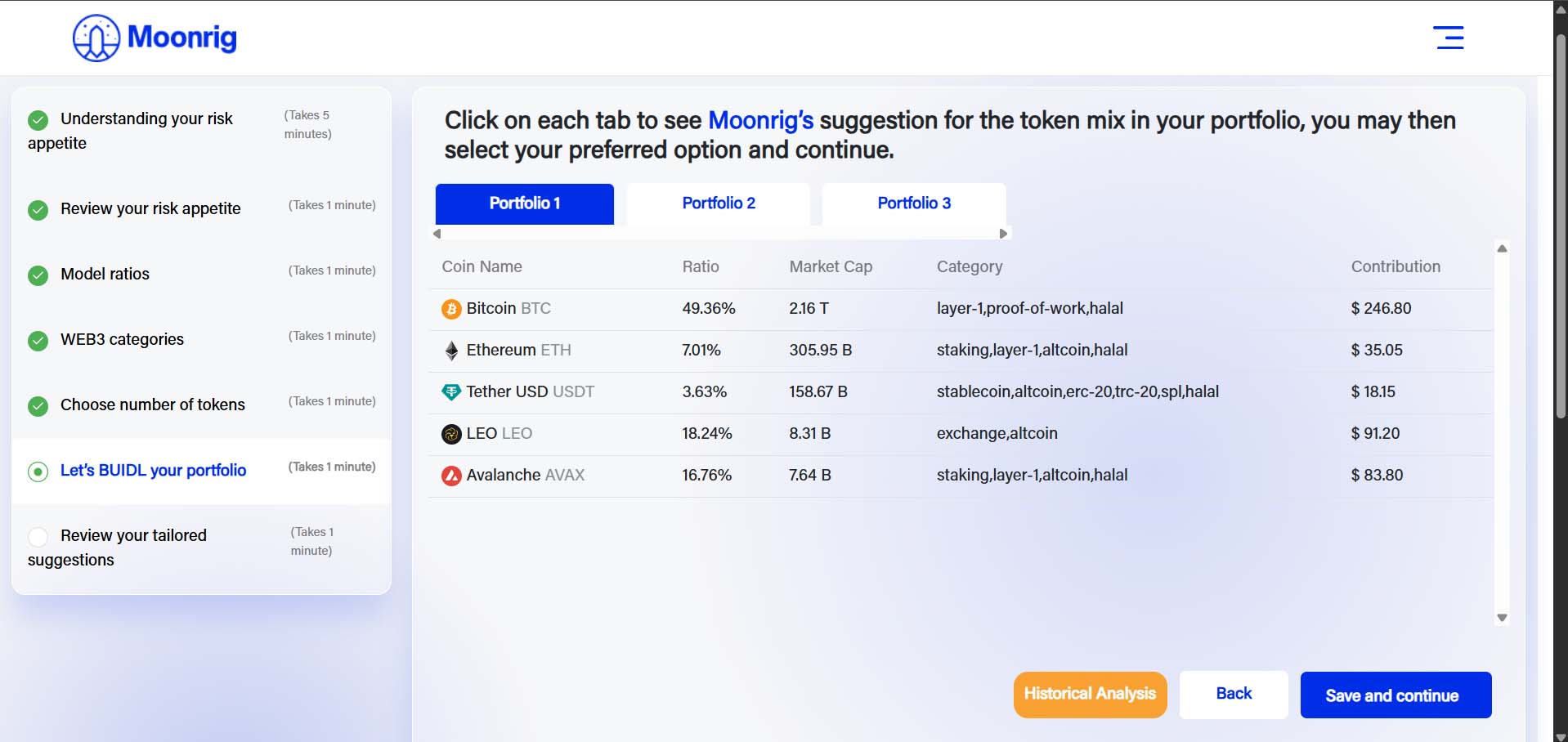
Task: Click the Save and continue button
Action: [1396, 695]
